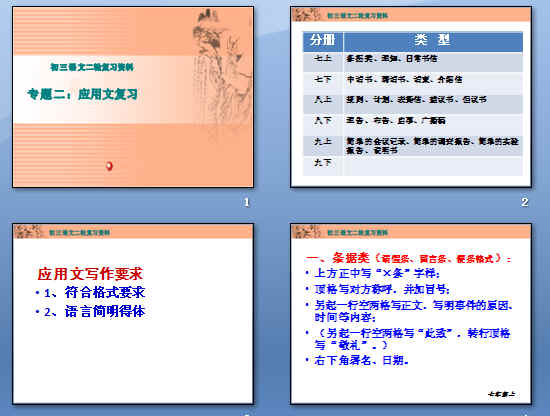Click the '类 型' table header cell
The width and height of the screenshot is (550, 416).
pos(433,40)
